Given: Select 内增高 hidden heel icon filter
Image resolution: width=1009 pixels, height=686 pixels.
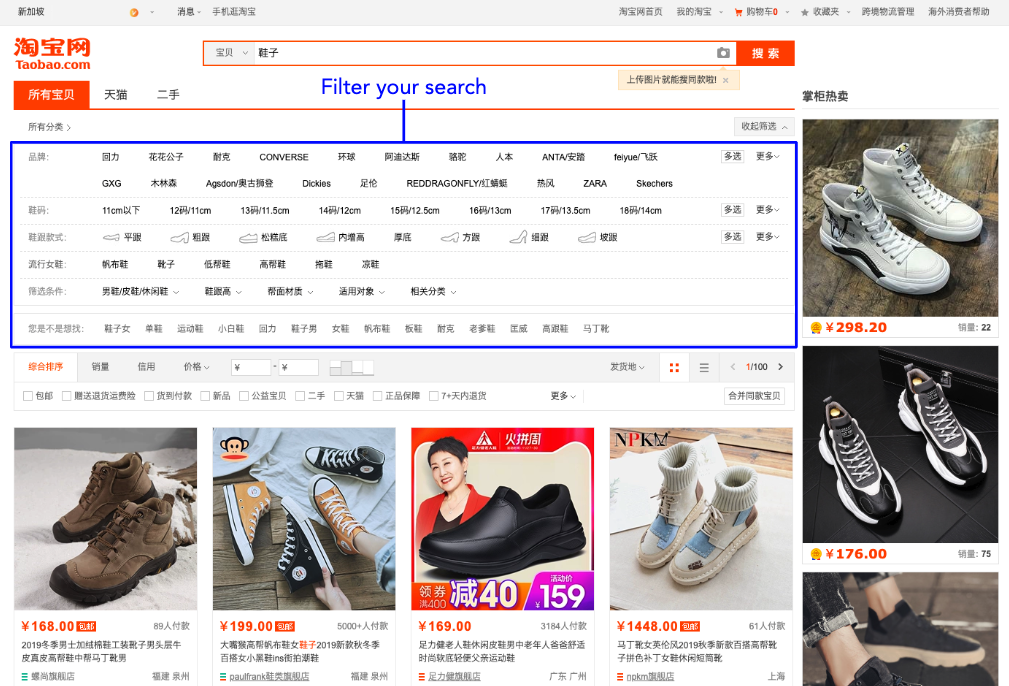Looking at the screenshot, I should pyautogui.click(x=340, y=237).
